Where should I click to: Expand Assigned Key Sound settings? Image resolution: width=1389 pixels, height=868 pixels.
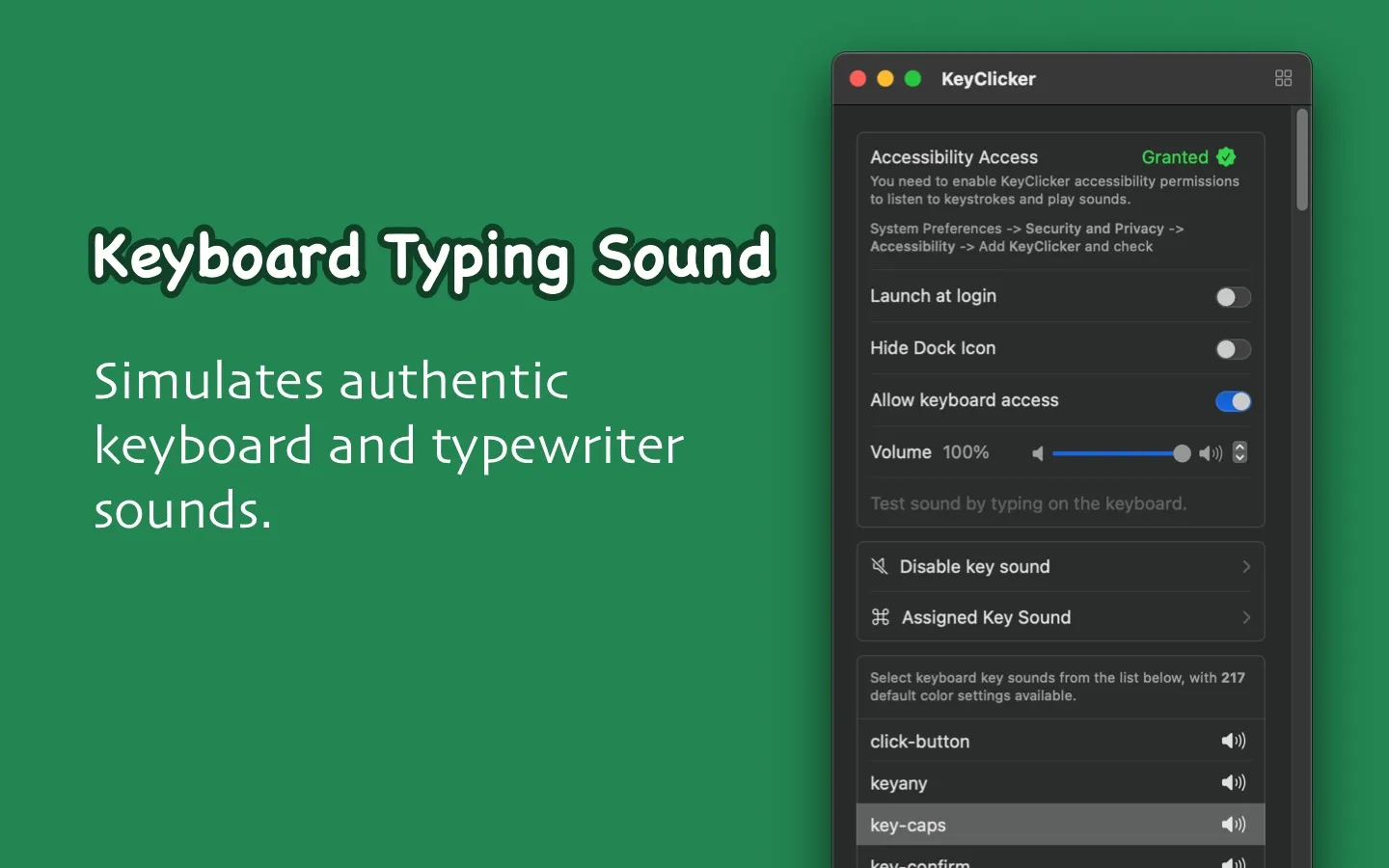tap(1247, 617)
